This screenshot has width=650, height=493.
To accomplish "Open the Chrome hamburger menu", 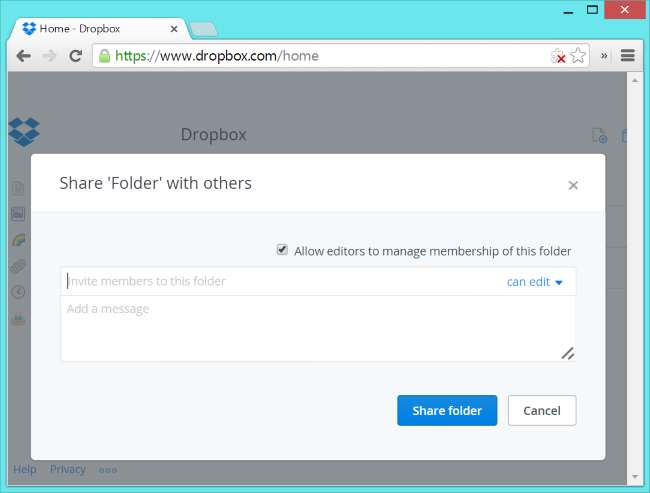I will tap(628, 56).
